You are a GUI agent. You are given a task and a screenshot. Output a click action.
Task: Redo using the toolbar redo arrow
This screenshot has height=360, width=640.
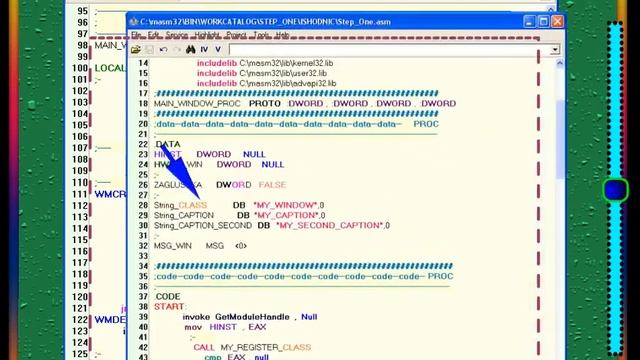pyautogui.click(x=177, y=50)
